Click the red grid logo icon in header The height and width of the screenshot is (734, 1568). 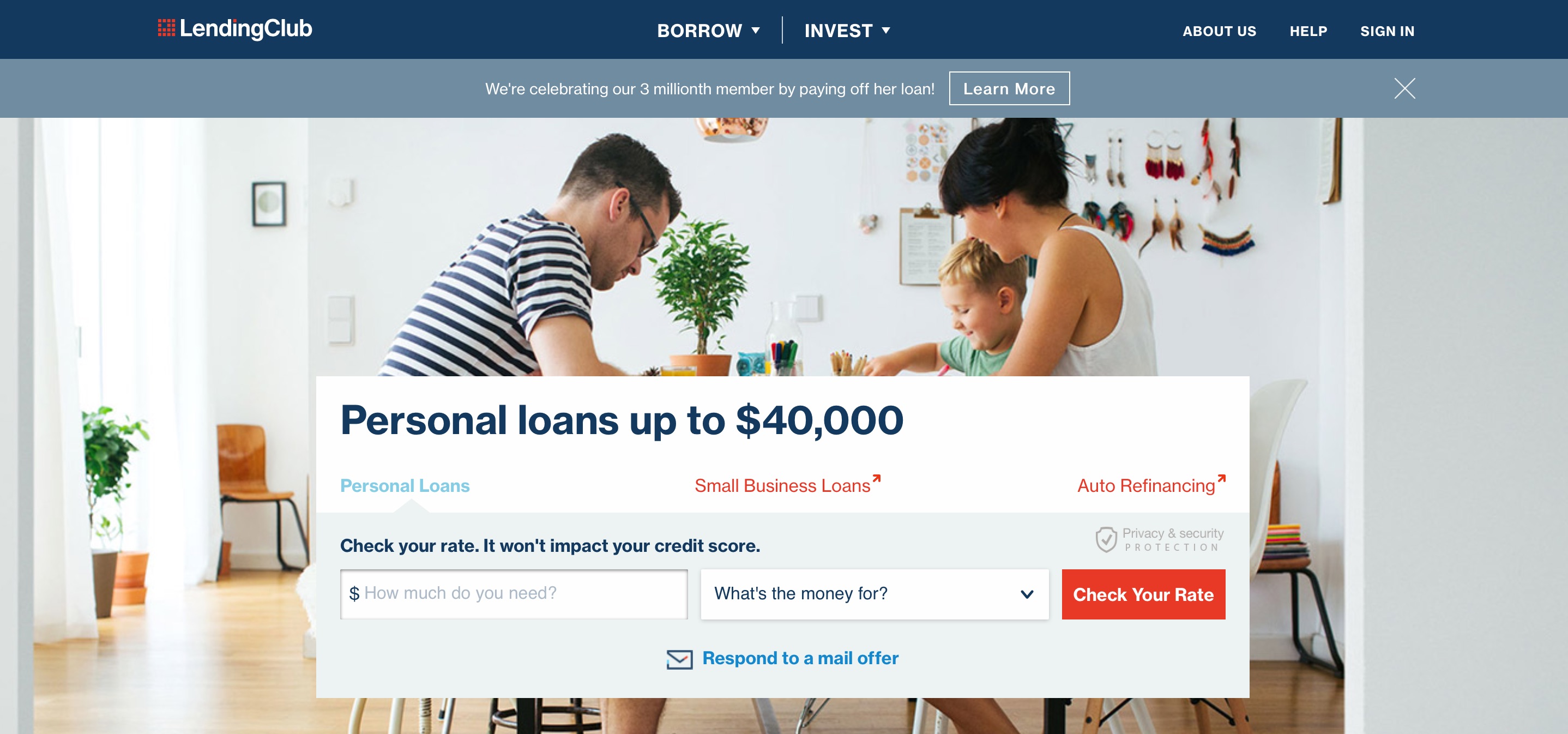(163, 28)
